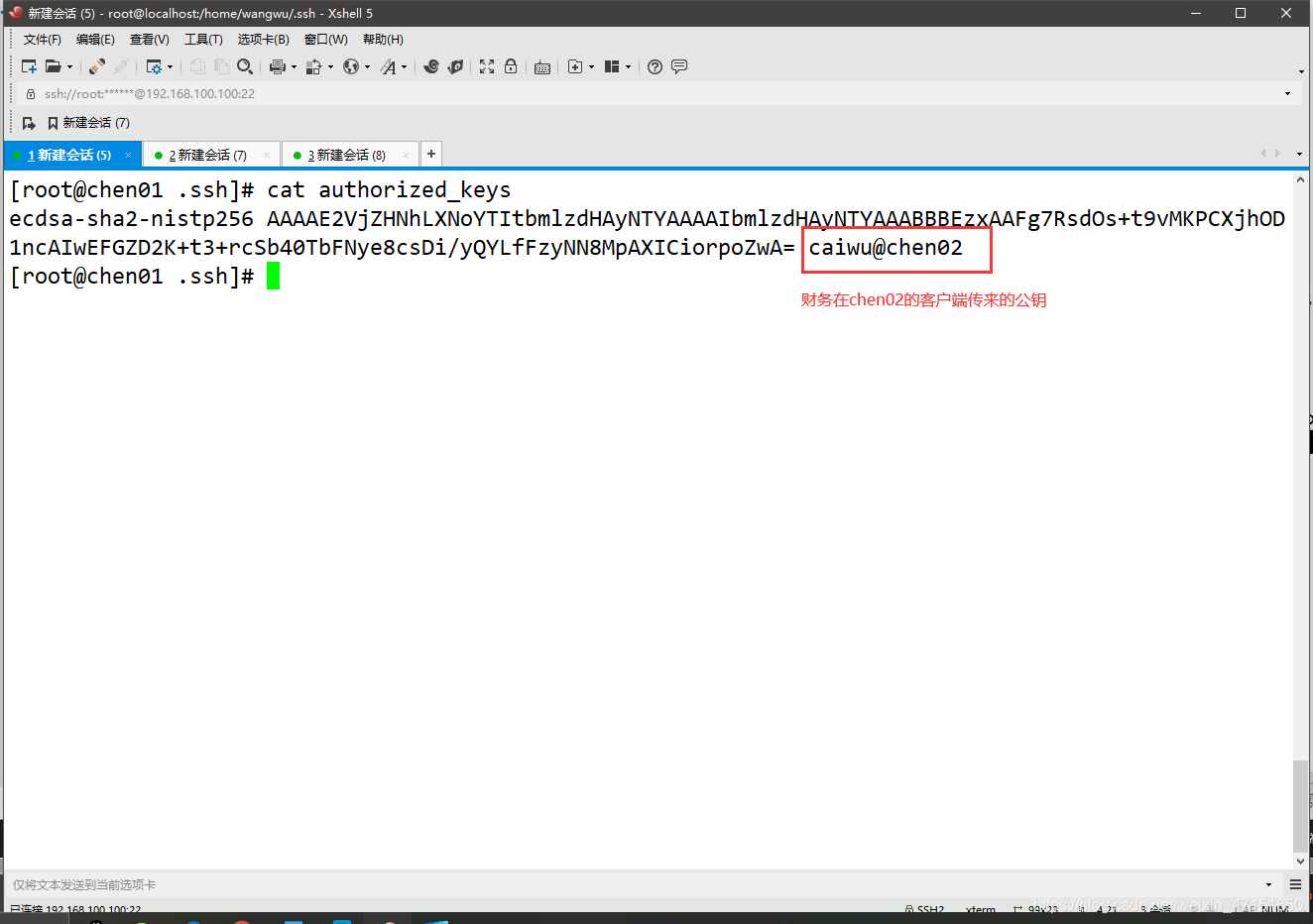Click the Encoding globe icon
Screen dimensions: 1313x924
pos(351,66)
